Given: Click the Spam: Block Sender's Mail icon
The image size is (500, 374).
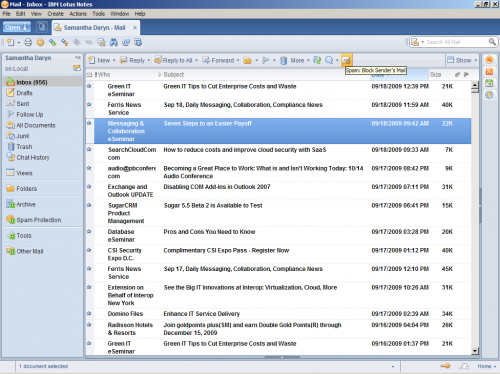Looking at the screenshot, I should point(346,60).
